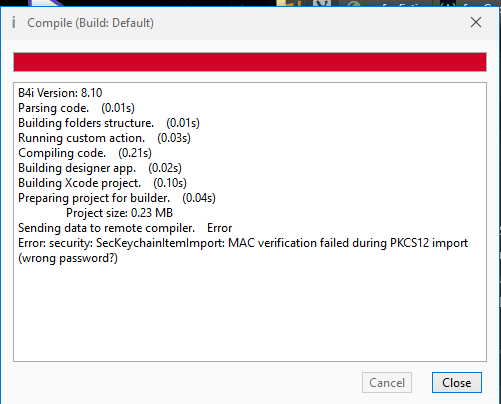Click the greyed-out Cancel button
The height and width of the screenshot is (404, 501).
click(x=387, y=382)
